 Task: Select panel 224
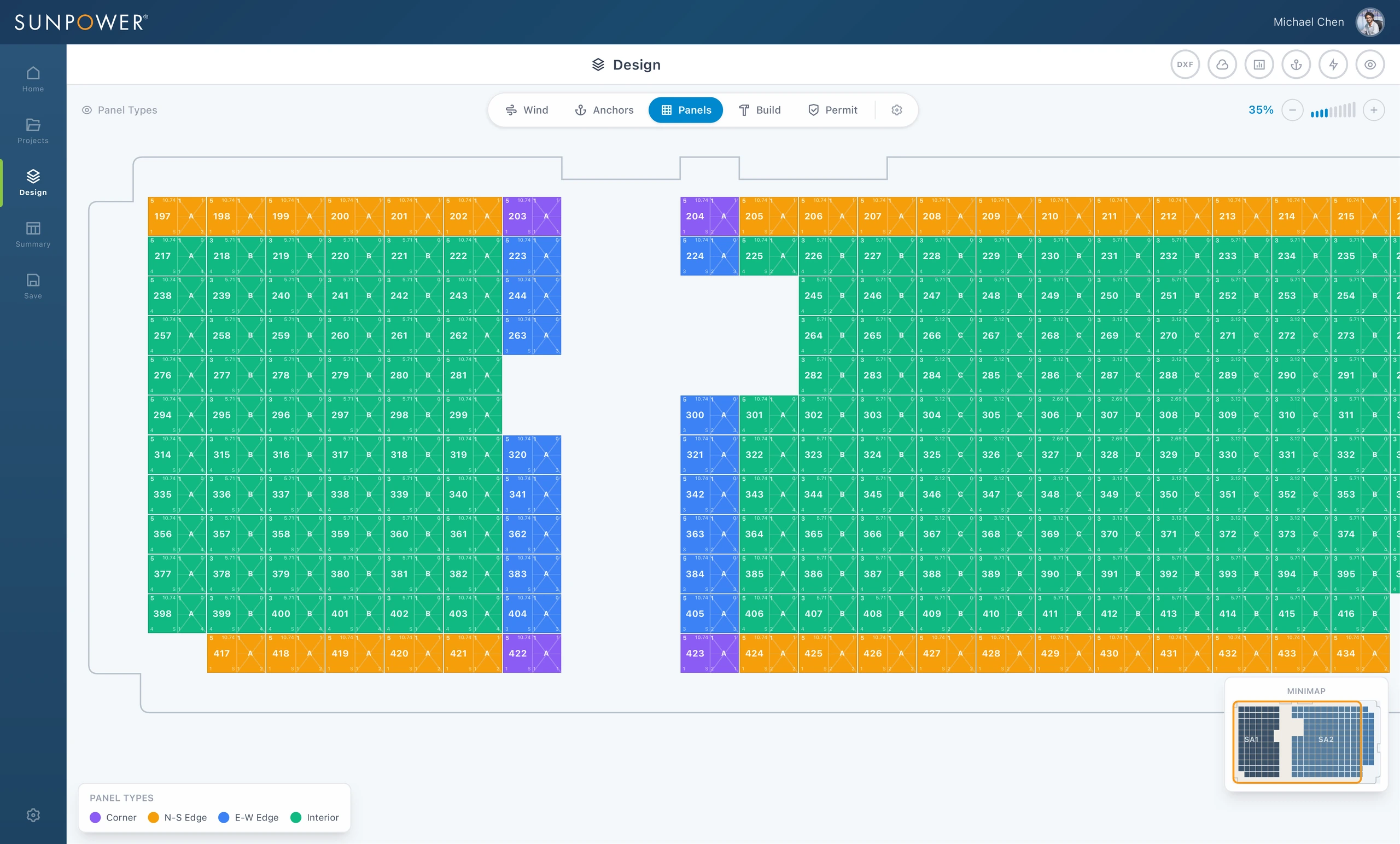709,256
